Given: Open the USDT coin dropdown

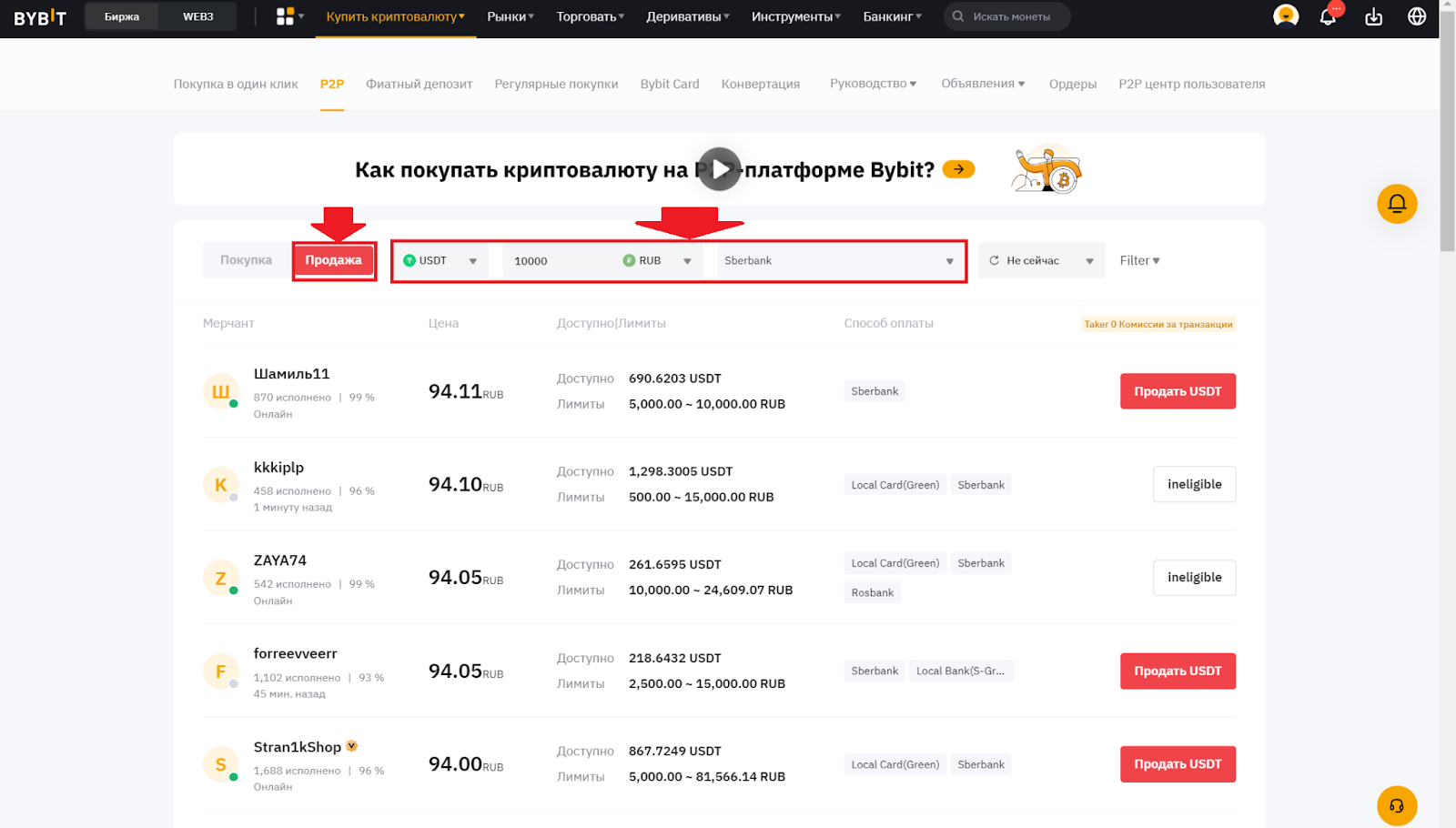Looking at the screenshot, I should (x=440, y=260).
